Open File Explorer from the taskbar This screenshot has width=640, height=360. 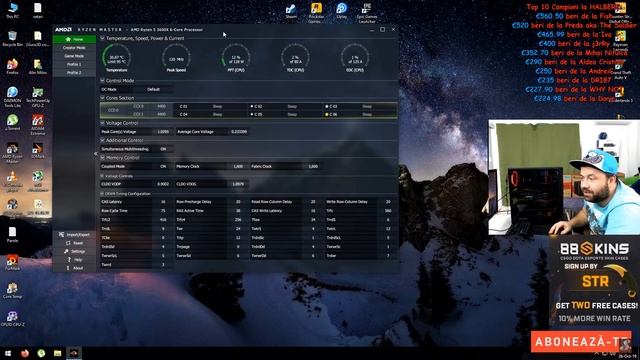[58, 353]
